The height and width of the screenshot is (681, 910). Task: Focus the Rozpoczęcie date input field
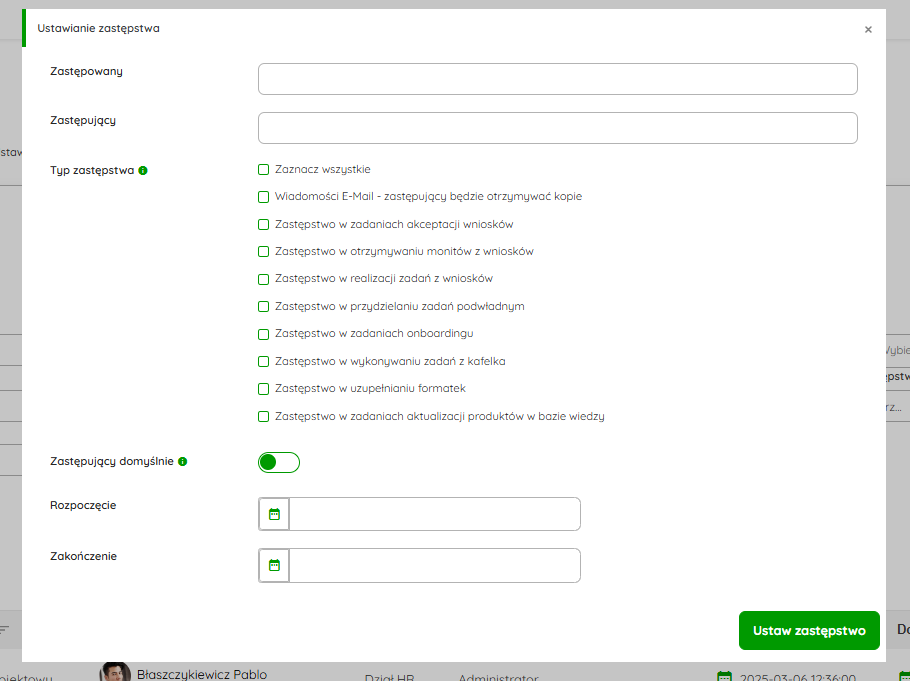click(434, 514)
